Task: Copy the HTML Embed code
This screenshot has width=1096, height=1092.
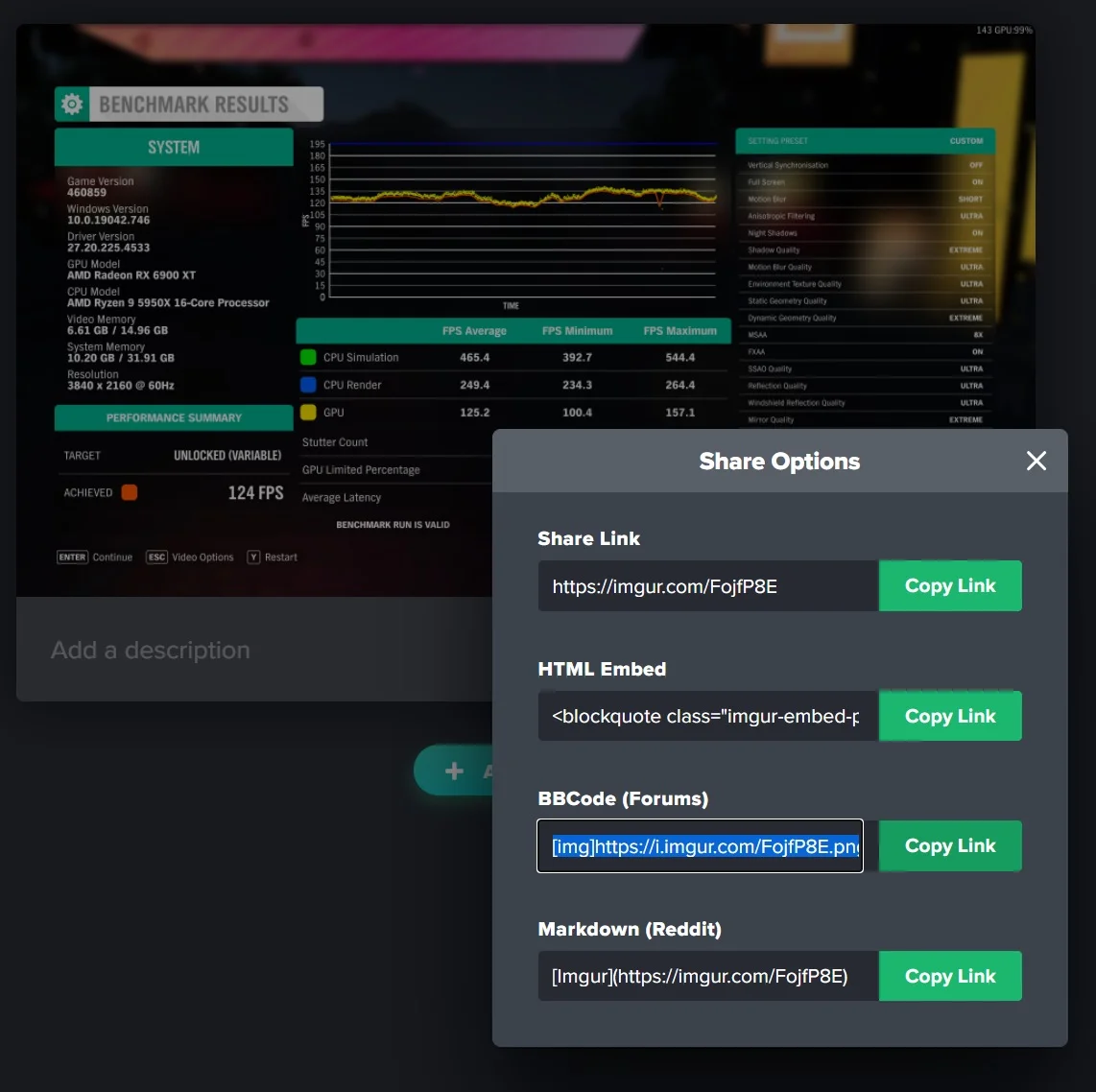Action: (950, 716)
